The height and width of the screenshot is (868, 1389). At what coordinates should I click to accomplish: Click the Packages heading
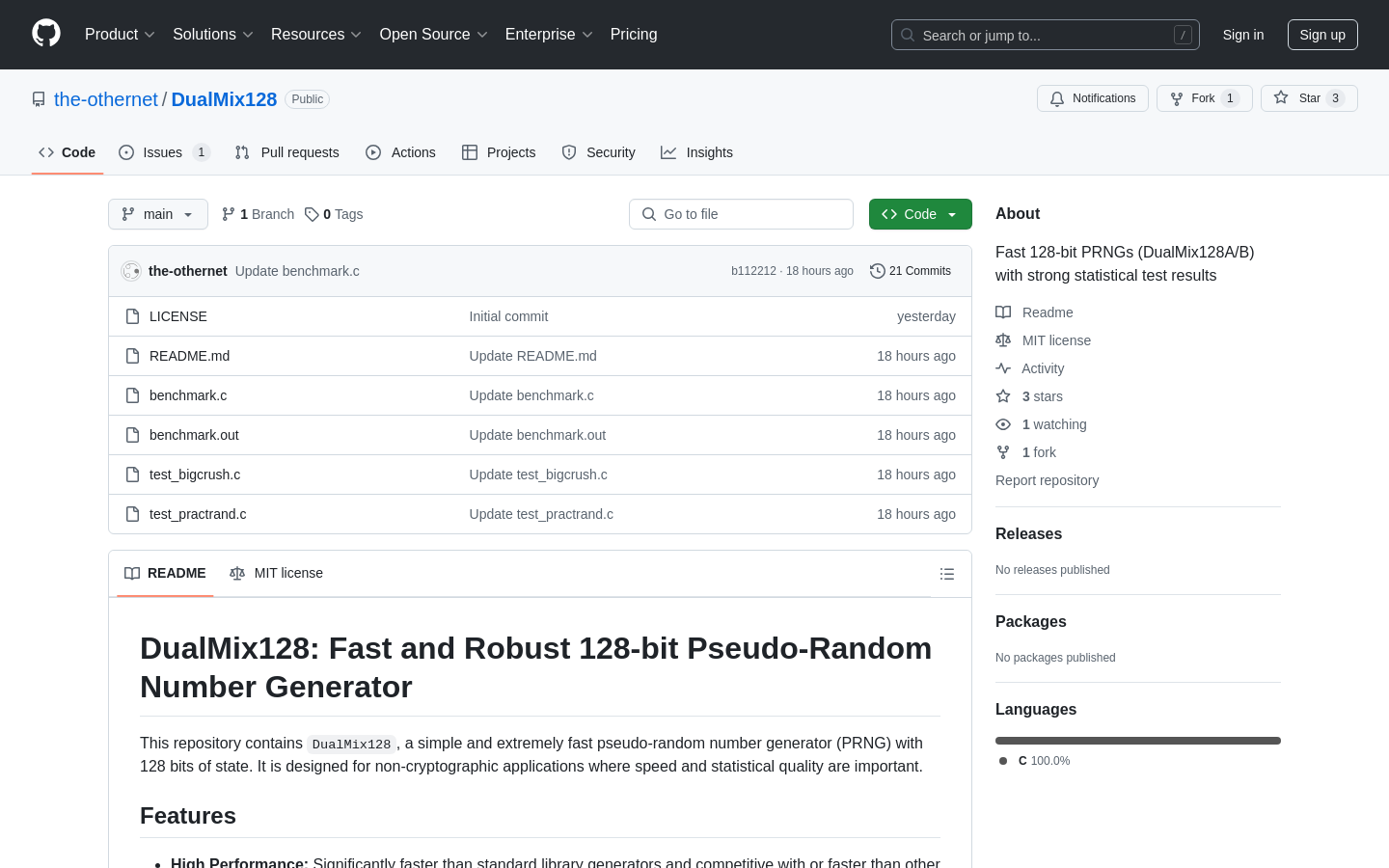coord(1031,622)
